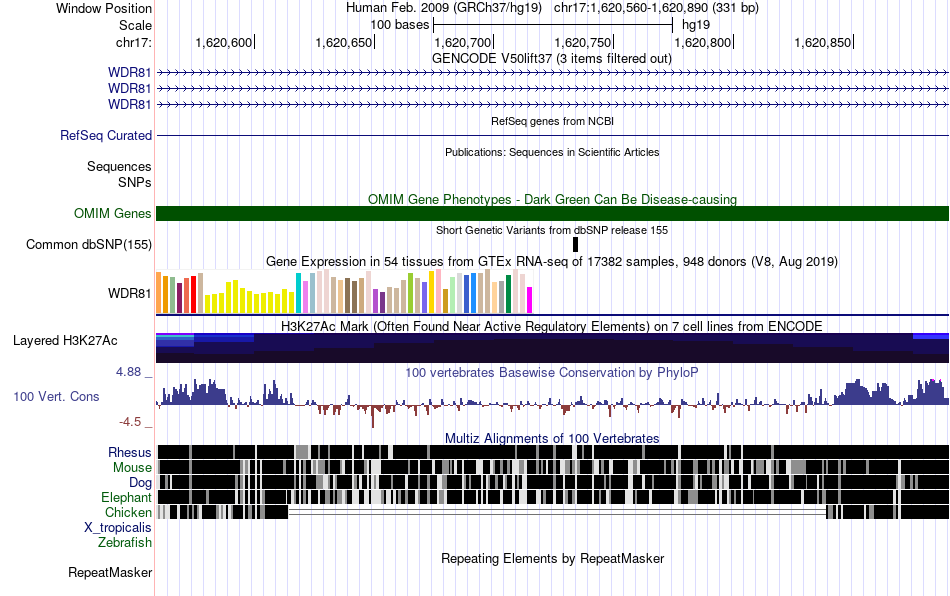The image size is (950, 596).
Task: Click the Chicken alignment species label
Action: (128, 512)
